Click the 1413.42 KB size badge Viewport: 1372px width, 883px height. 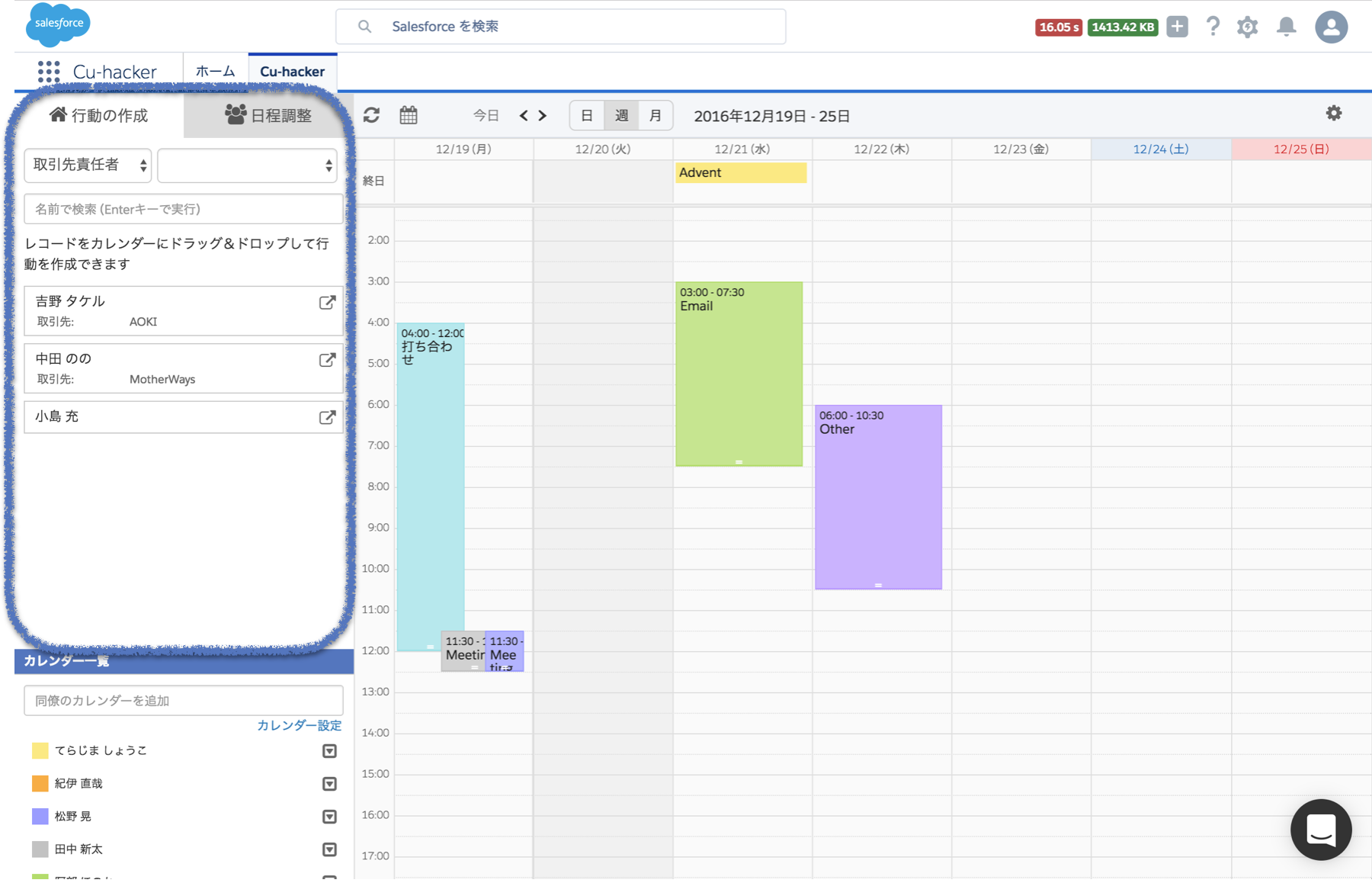pos(1123,27)
